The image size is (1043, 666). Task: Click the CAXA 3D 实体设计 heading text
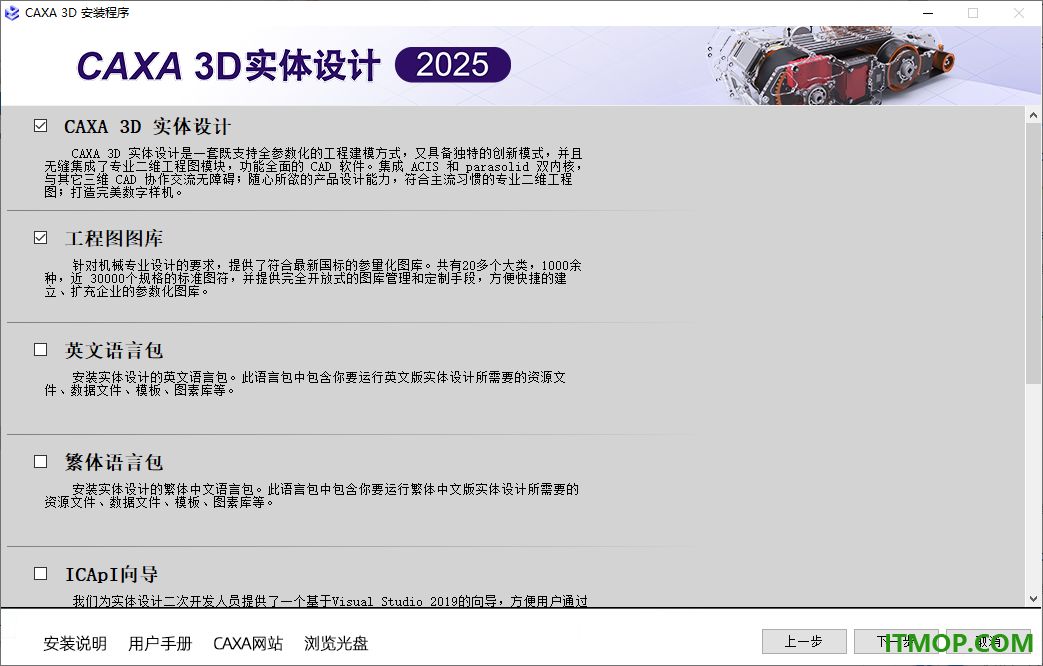pos(148,126)
